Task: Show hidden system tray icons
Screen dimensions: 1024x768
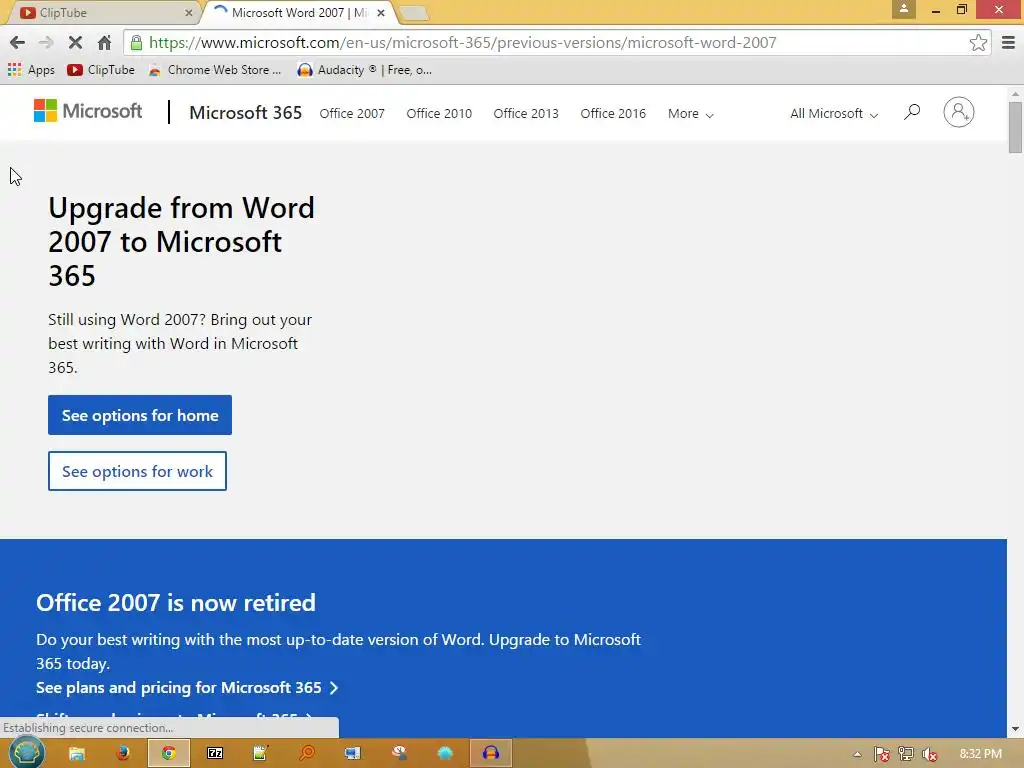Action: pyautogui.click(x=857, y=754)
